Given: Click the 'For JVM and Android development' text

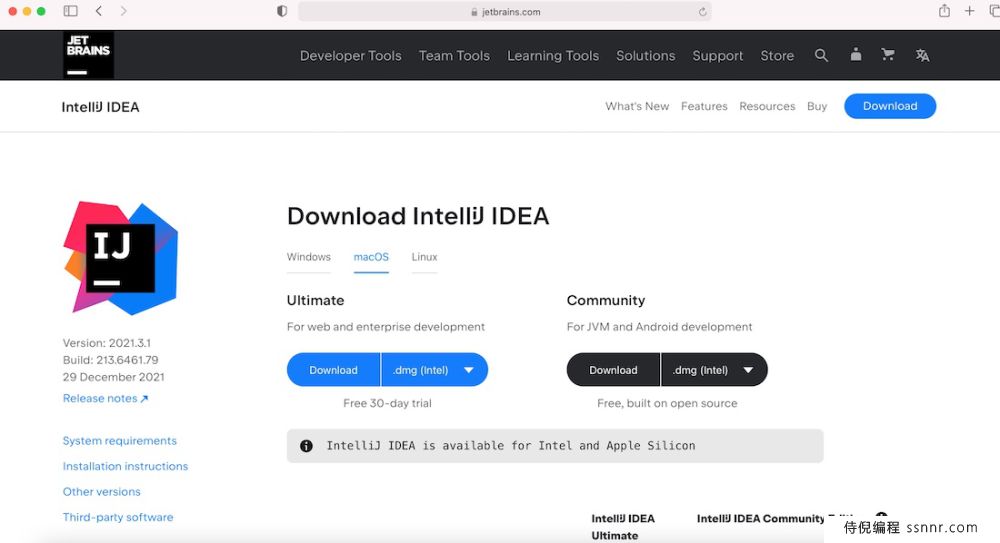Looking at the screenshot, I should click(x=659, y=327).
